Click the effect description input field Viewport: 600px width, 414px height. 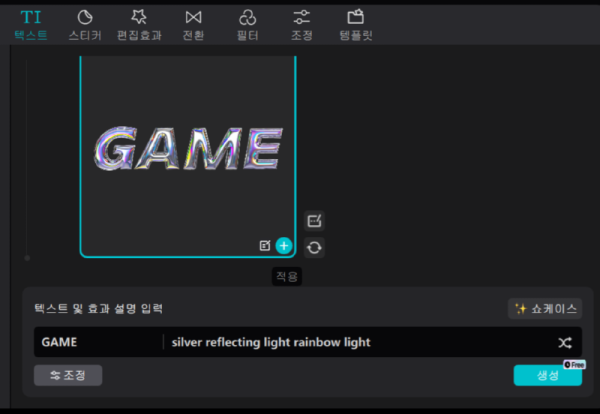[x=355, y=342]
